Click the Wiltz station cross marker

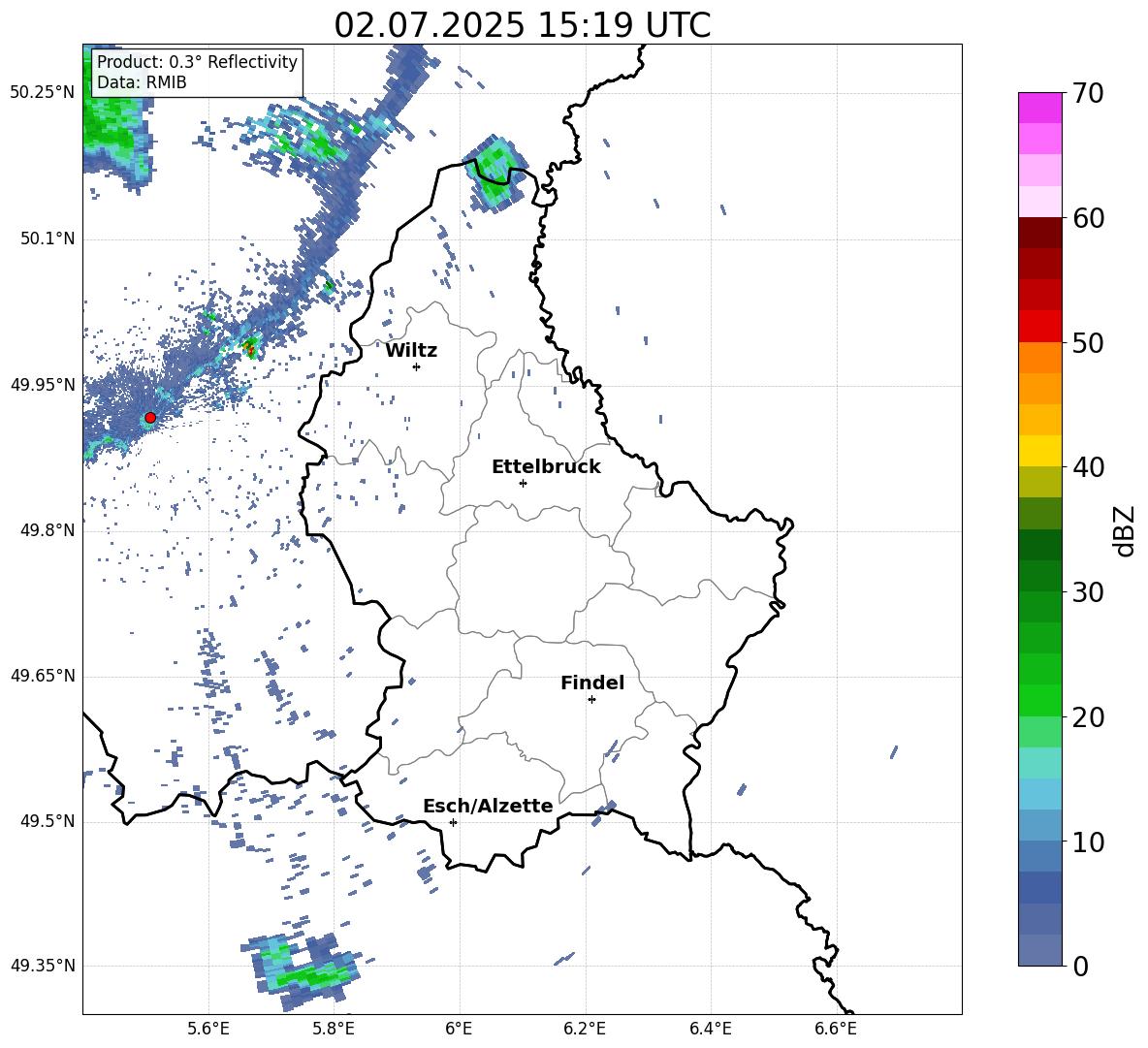click(x=417, y=366)
